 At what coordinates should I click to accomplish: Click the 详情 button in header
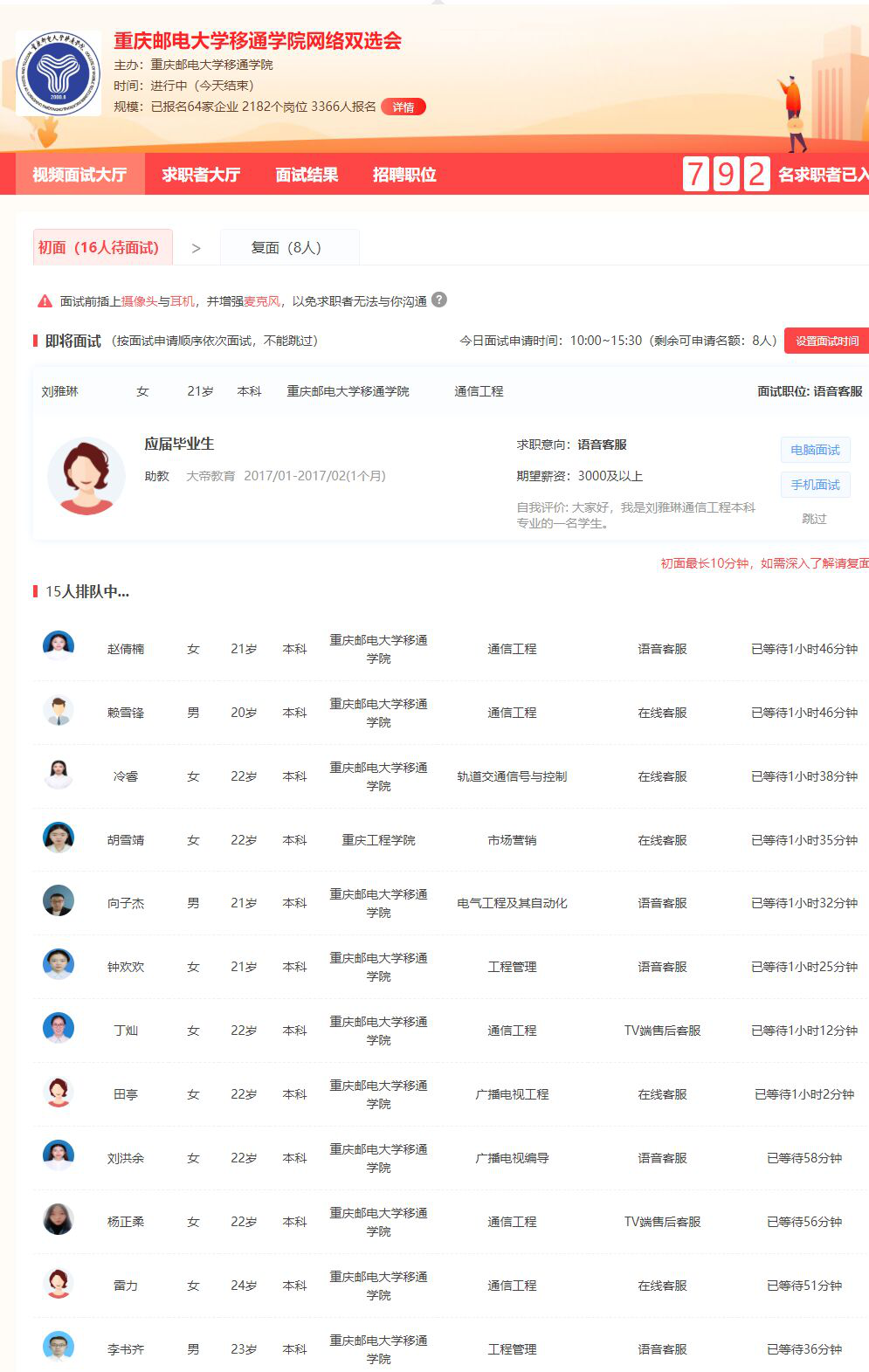tap(403, 107)
